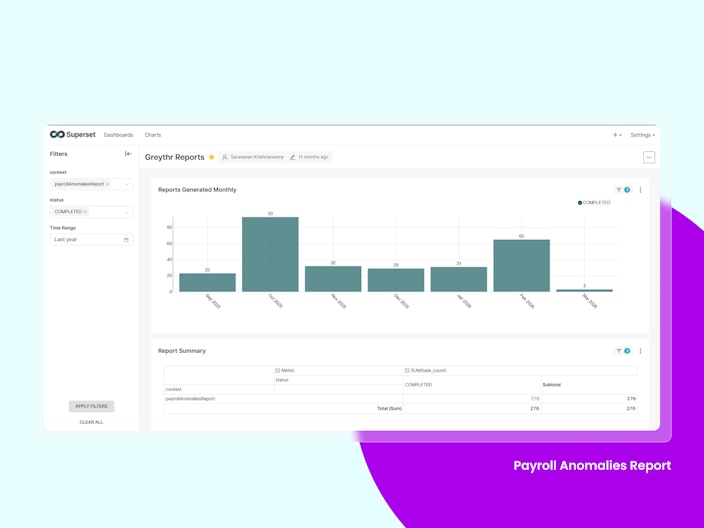
Task: Expand the context filter dropdown arrow
Action: click(127, 185)
